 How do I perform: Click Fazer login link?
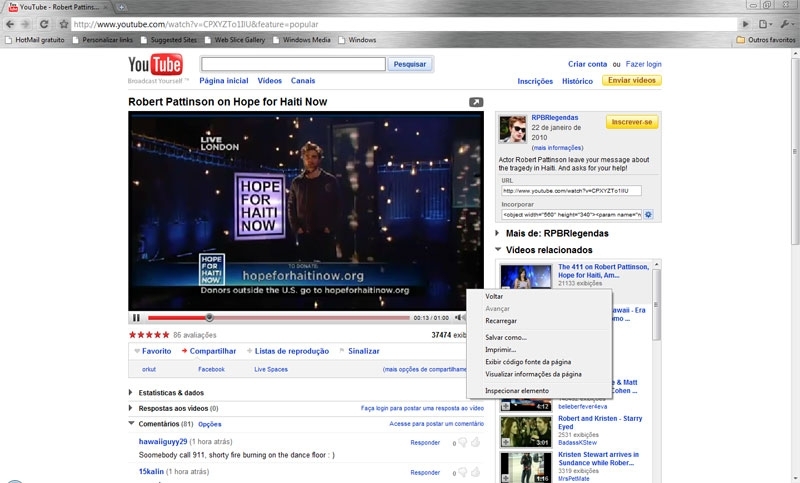[643, 64]
